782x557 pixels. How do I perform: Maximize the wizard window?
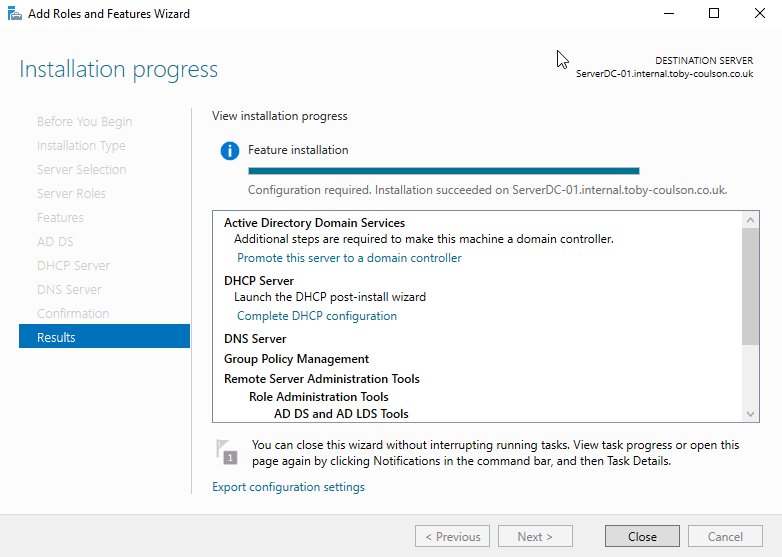[x=714, y=14]
